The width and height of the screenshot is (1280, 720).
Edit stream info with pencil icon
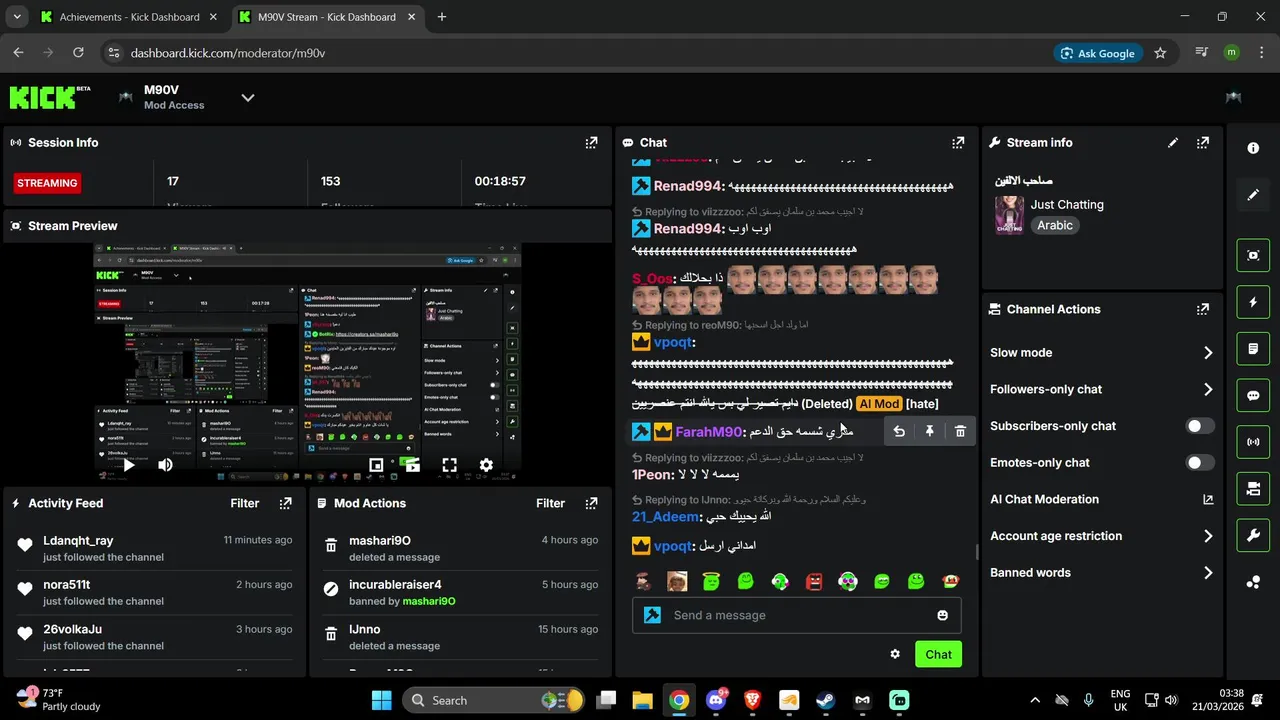(x=1173, y=143)
